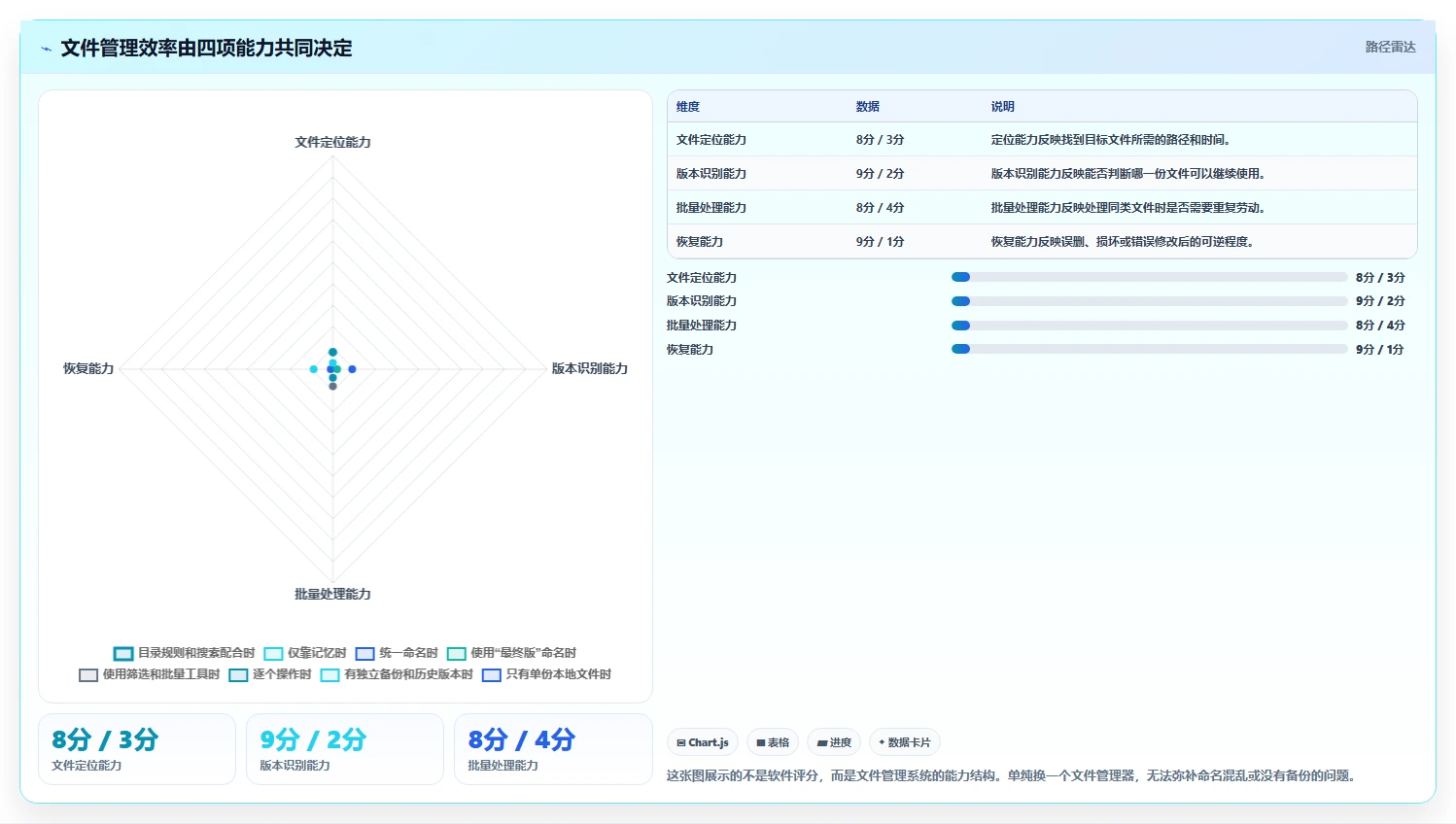Toggle legend item 逐个操作时
1456x824 pixels.
point(270,674)
